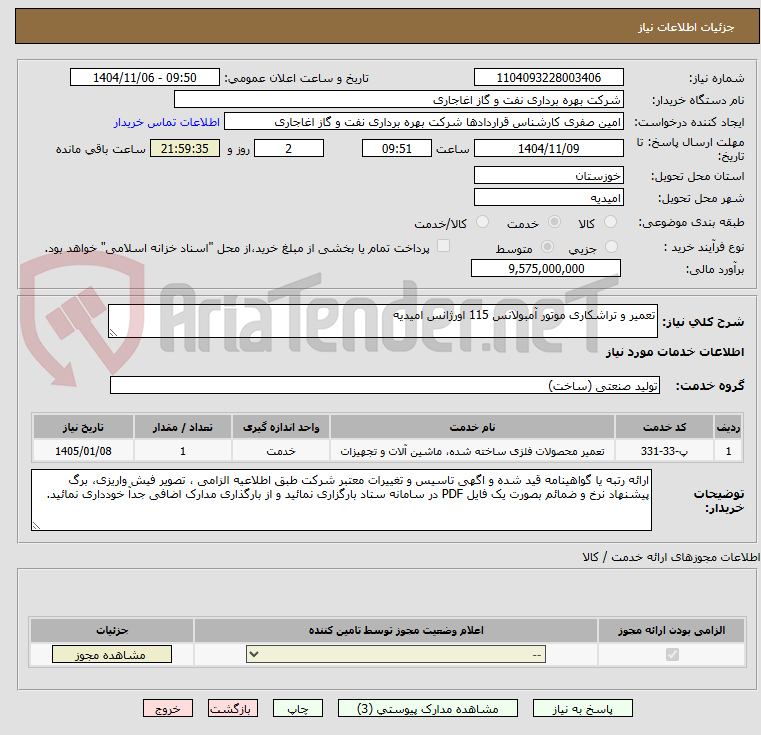Click the تاریخ نیاز column header
The image size is (761, 735).
tap(83, 427)
